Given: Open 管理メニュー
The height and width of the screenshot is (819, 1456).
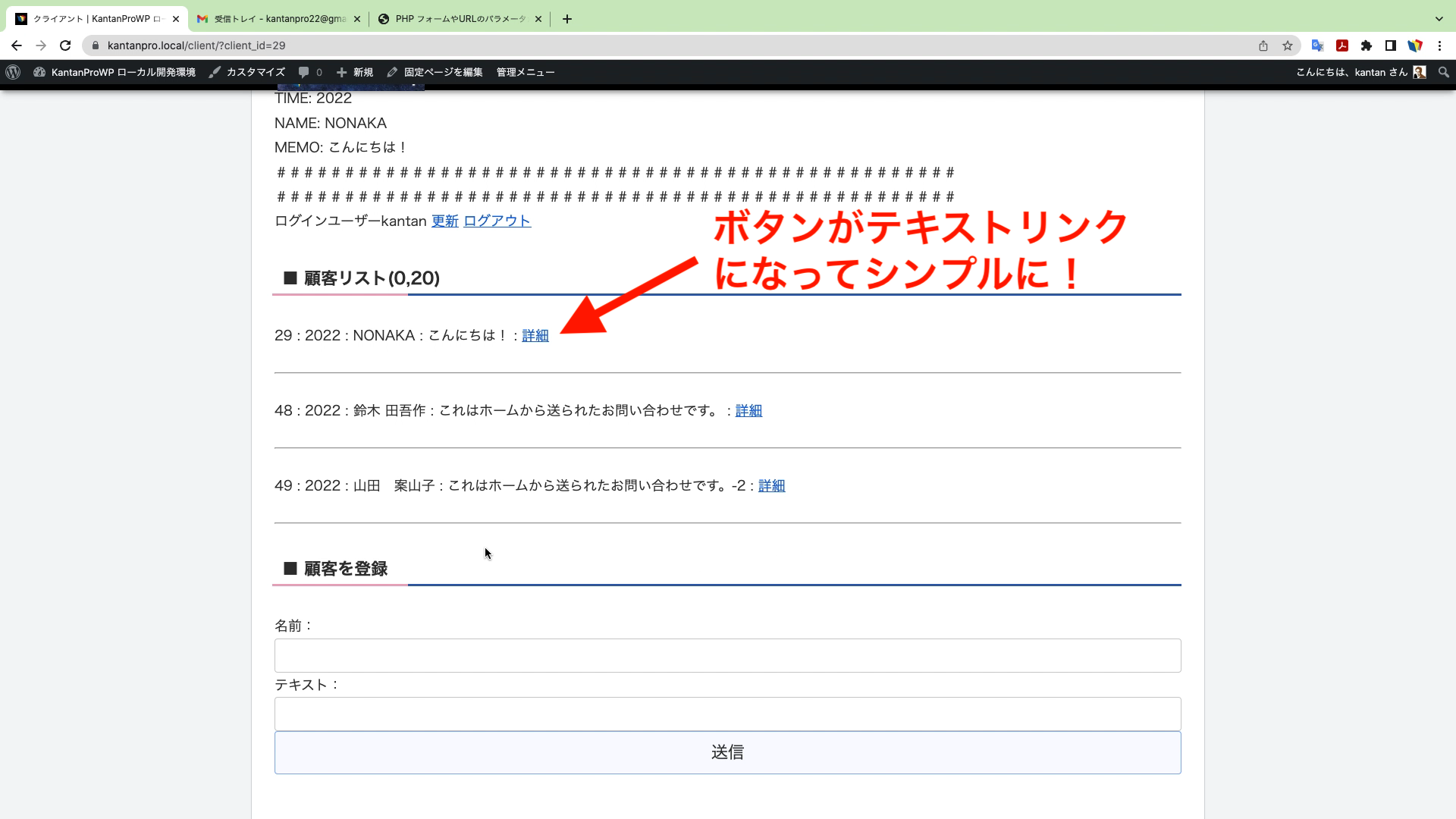Looking at the screenshot, I should coord(526,72).
